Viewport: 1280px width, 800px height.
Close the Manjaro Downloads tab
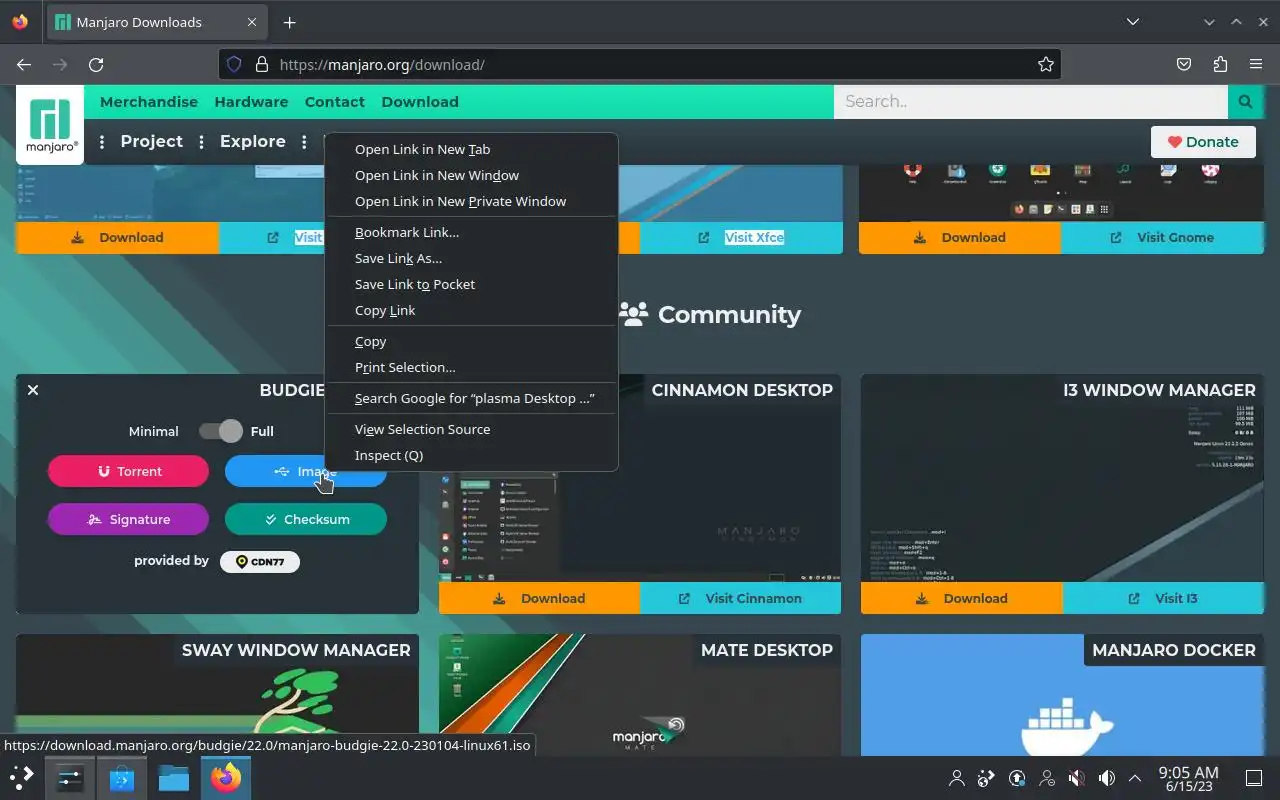[x=251, y=22]
